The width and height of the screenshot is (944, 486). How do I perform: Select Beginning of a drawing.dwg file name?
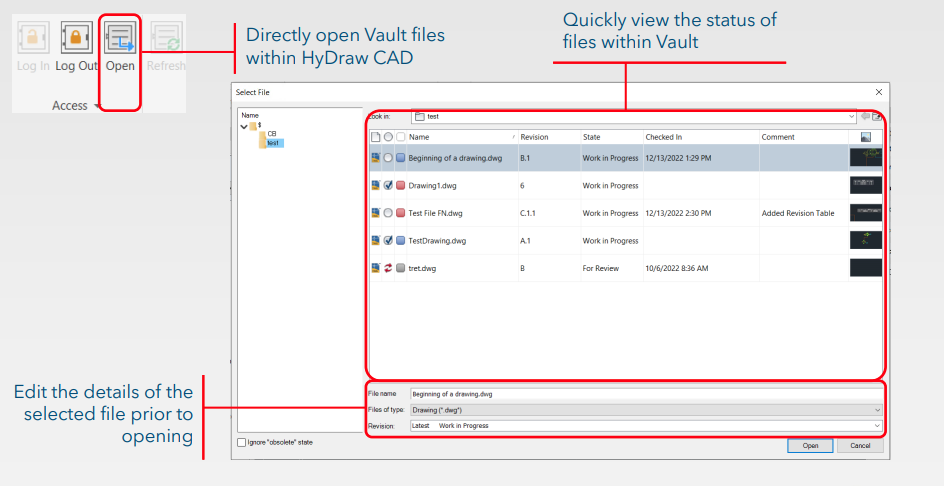pos(455,158)
